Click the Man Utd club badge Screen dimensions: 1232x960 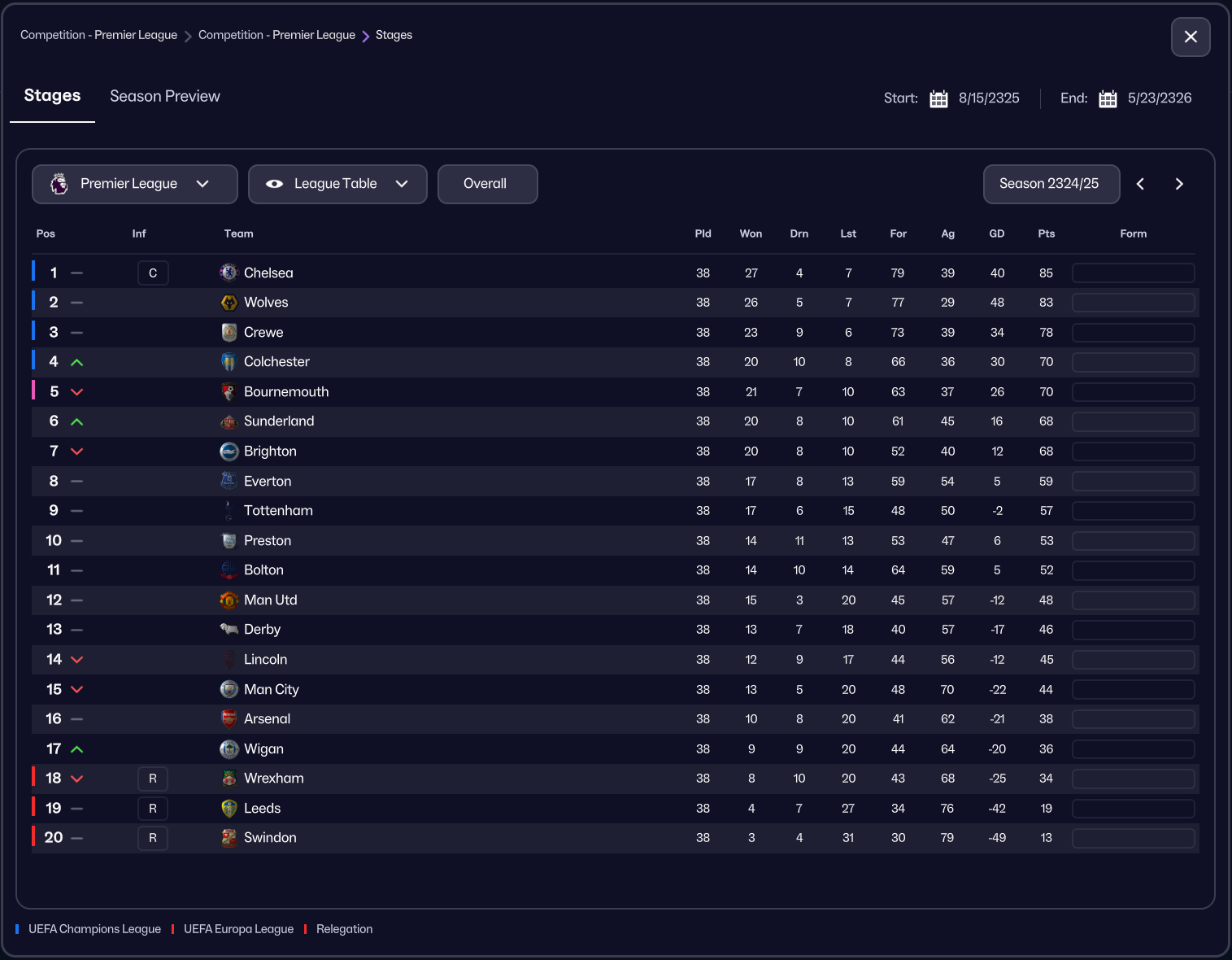pyautogui.click(x=229, y=600)
